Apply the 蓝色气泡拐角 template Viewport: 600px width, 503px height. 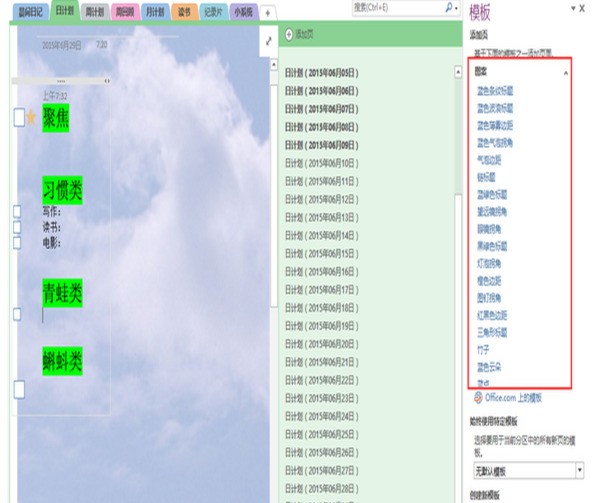(495, 143)
